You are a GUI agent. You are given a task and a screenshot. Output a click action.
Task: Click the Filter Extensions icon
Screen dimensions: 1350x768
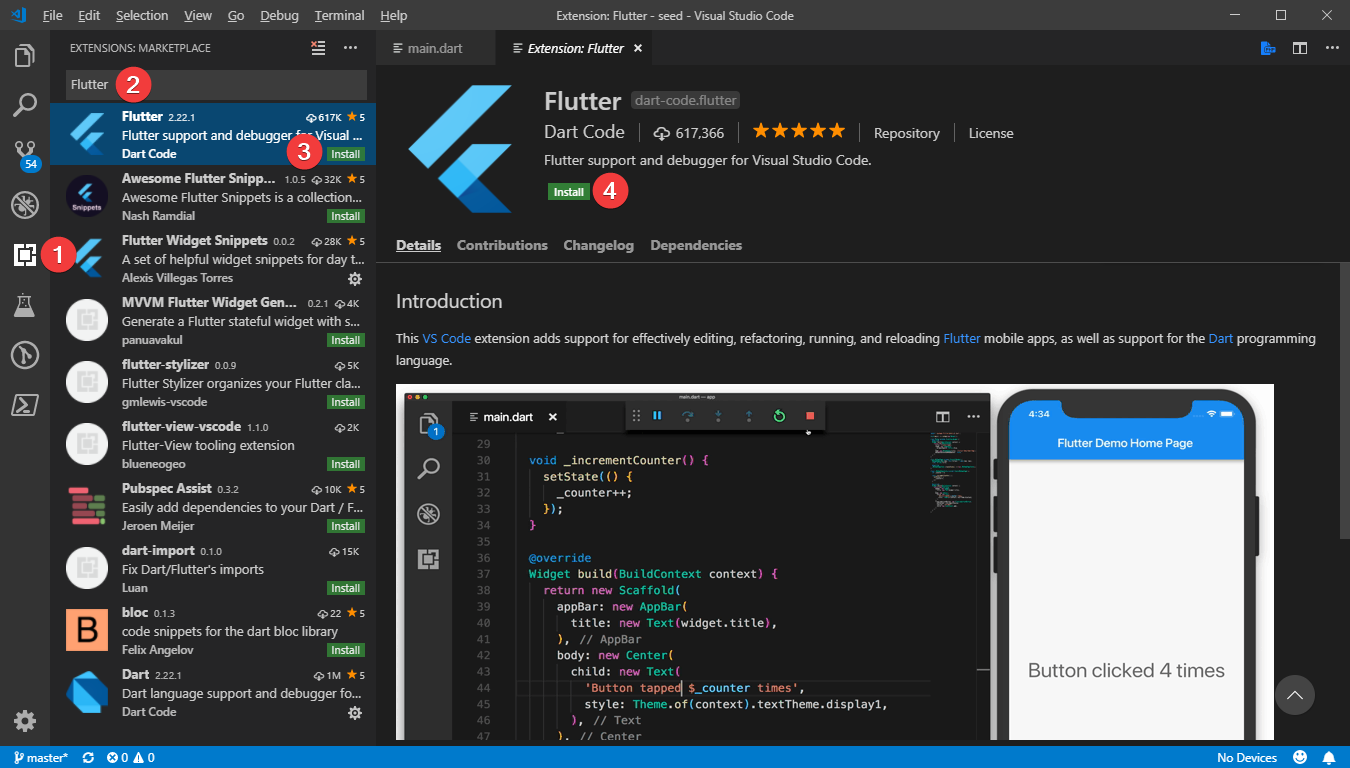(x=318, y=47)
